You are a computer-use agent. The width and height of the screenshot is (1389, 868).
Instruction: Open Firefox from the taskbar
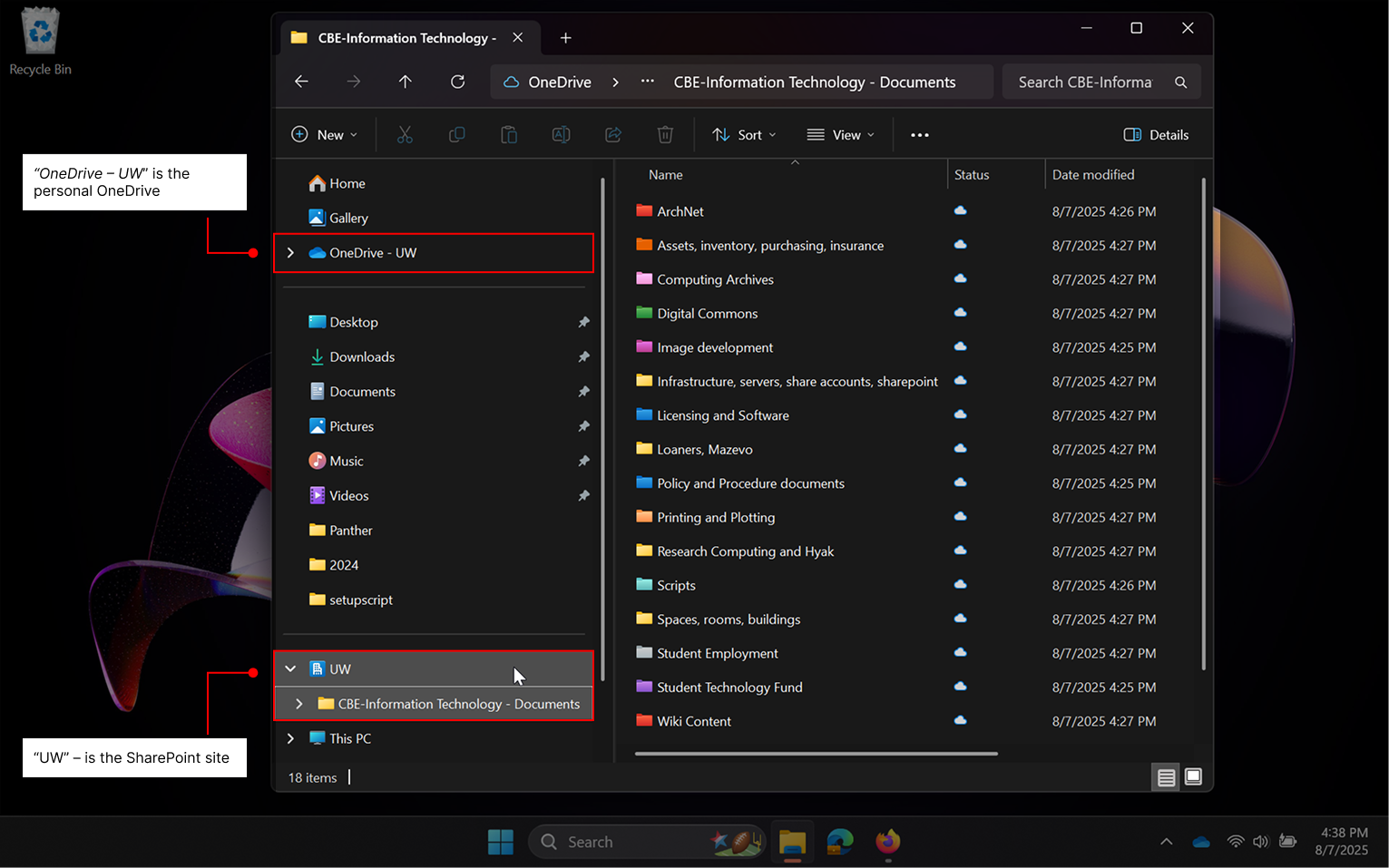coord(887,843)
